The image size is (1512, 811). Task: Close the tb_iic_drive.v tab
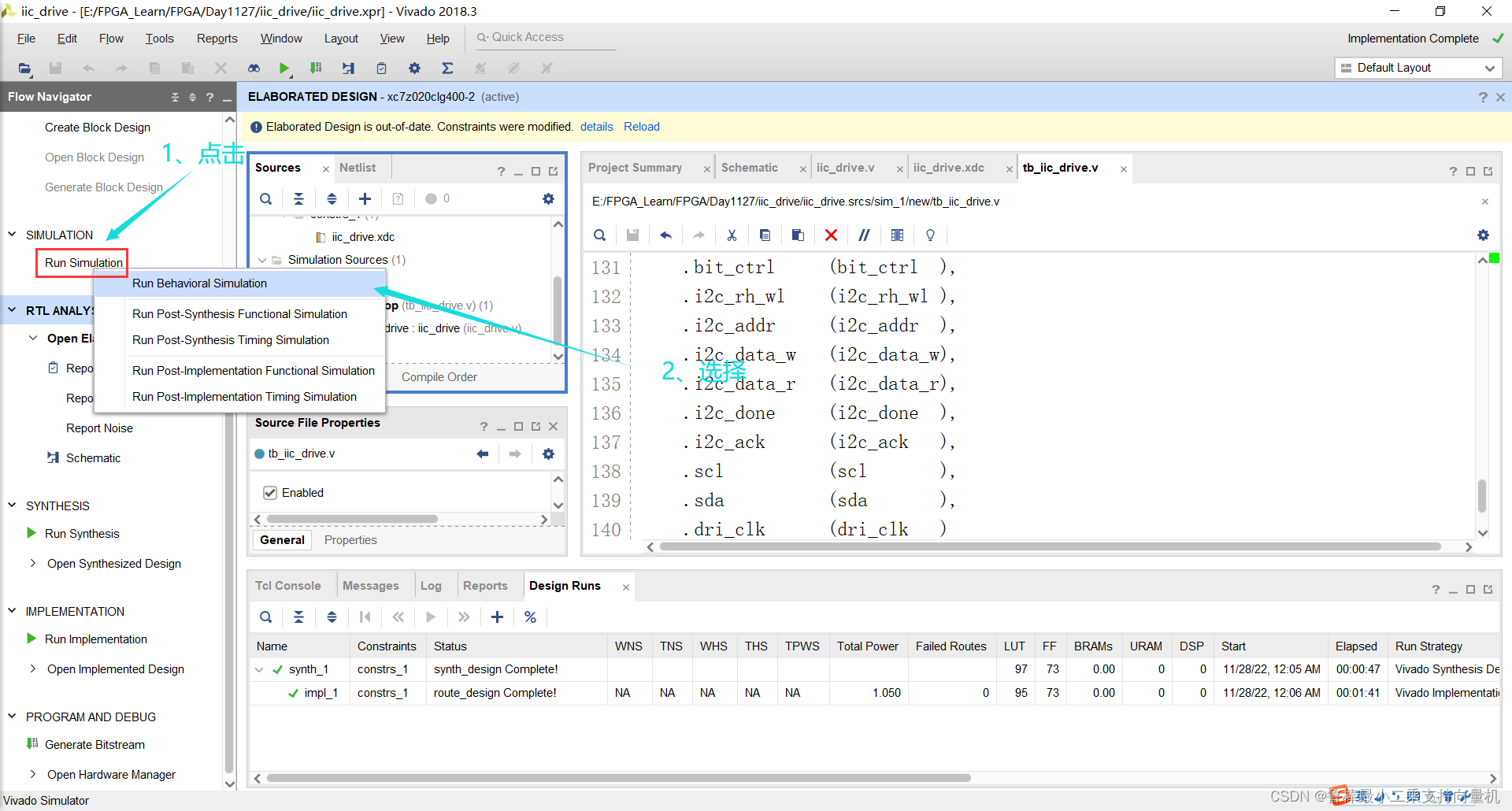pos(1124,169)
